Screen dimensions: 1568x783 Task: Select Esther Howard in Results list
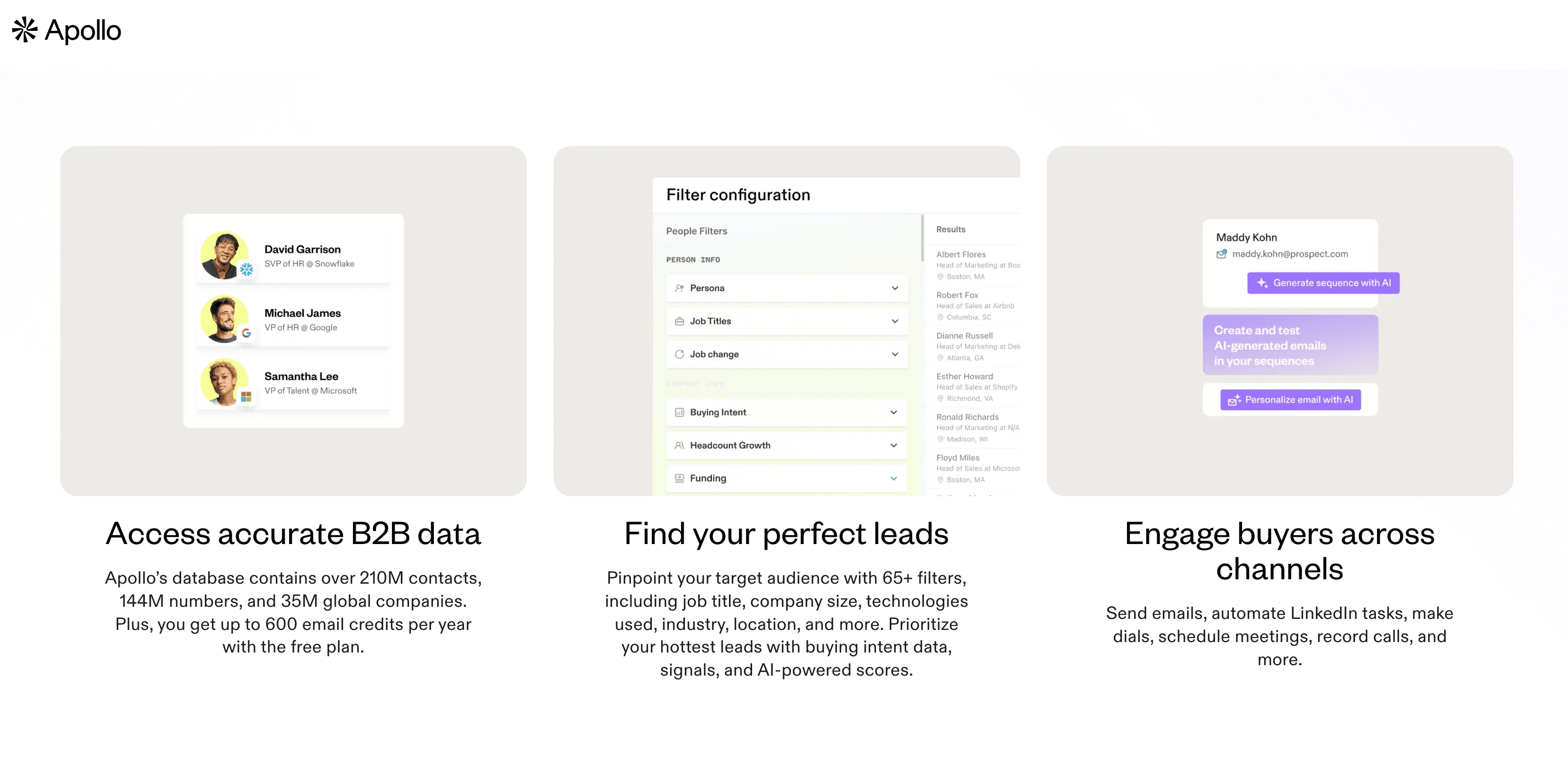978,387
